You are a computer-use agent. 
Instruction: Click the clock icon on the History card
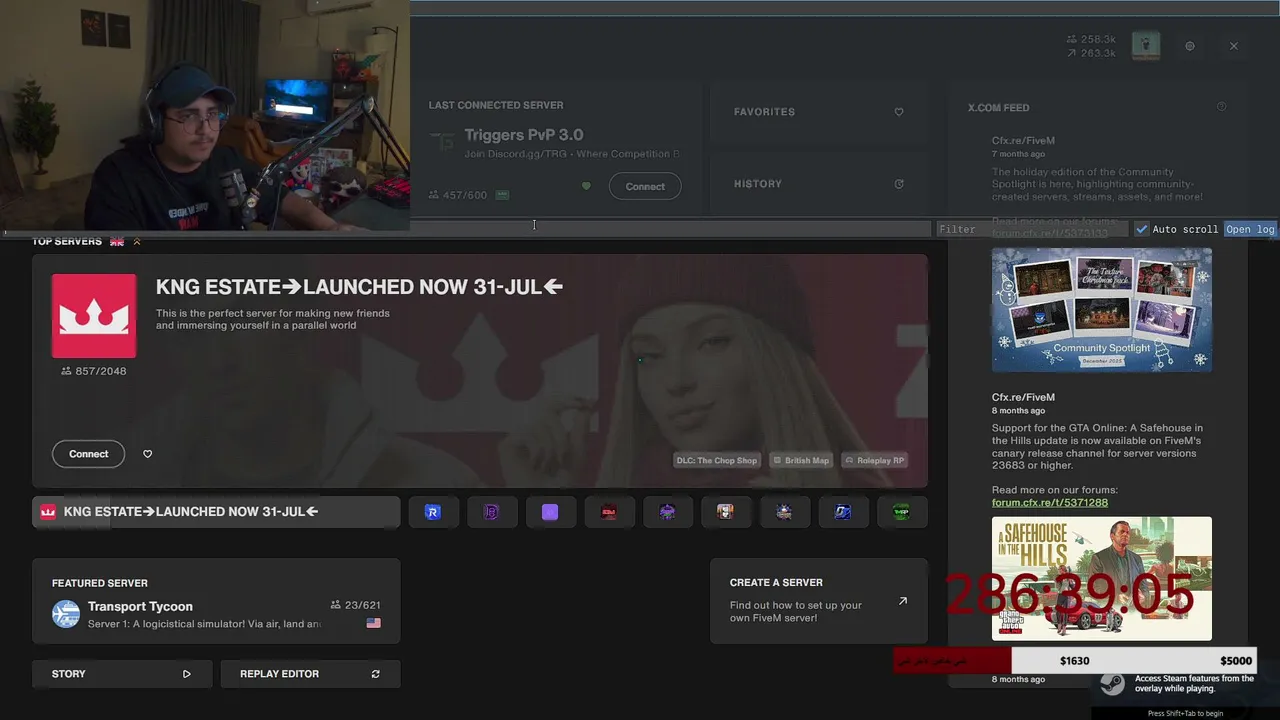(x=899, y=184)
